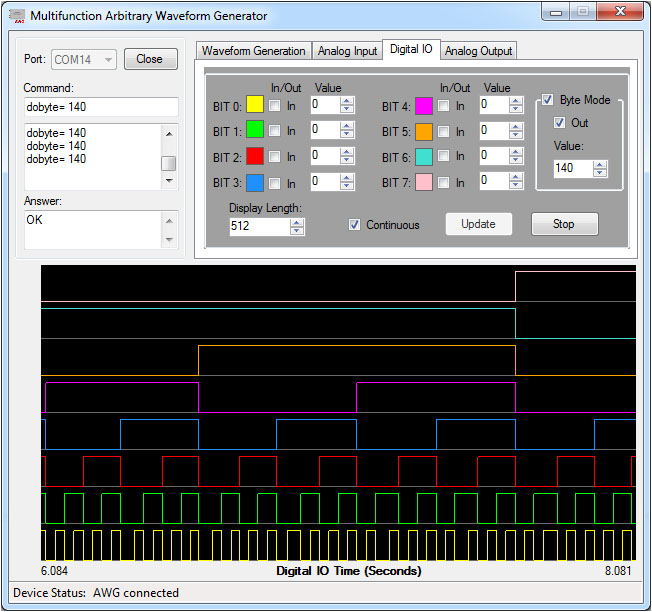Click the Stop button

click(x=565, y=224)
